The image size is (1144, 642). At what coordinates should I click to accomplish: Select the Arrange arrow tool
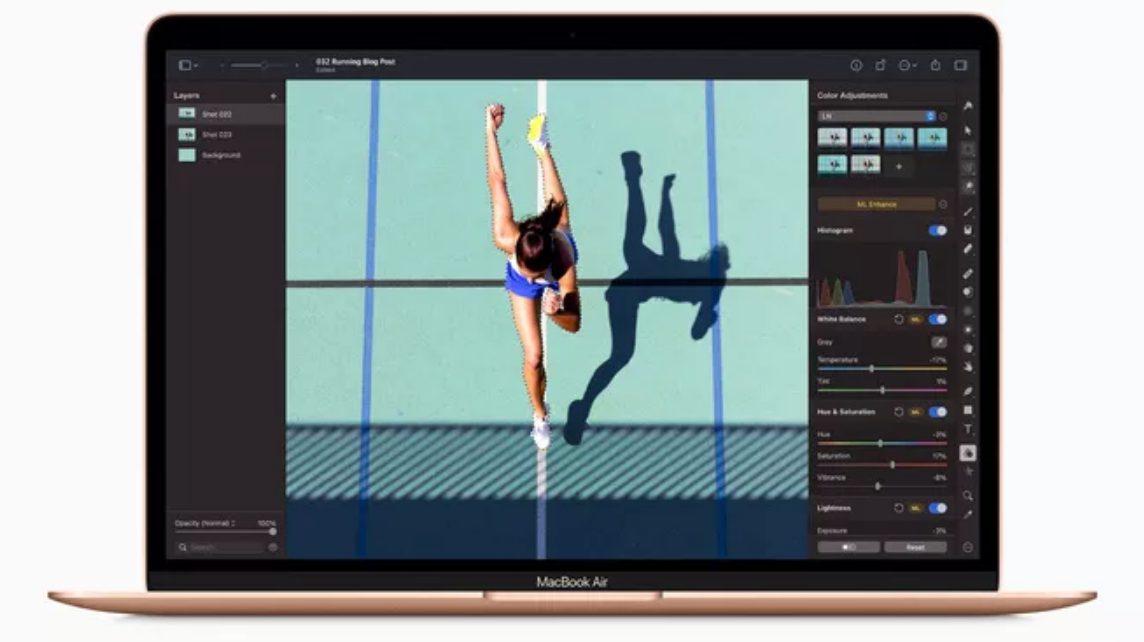click(968, 131)
